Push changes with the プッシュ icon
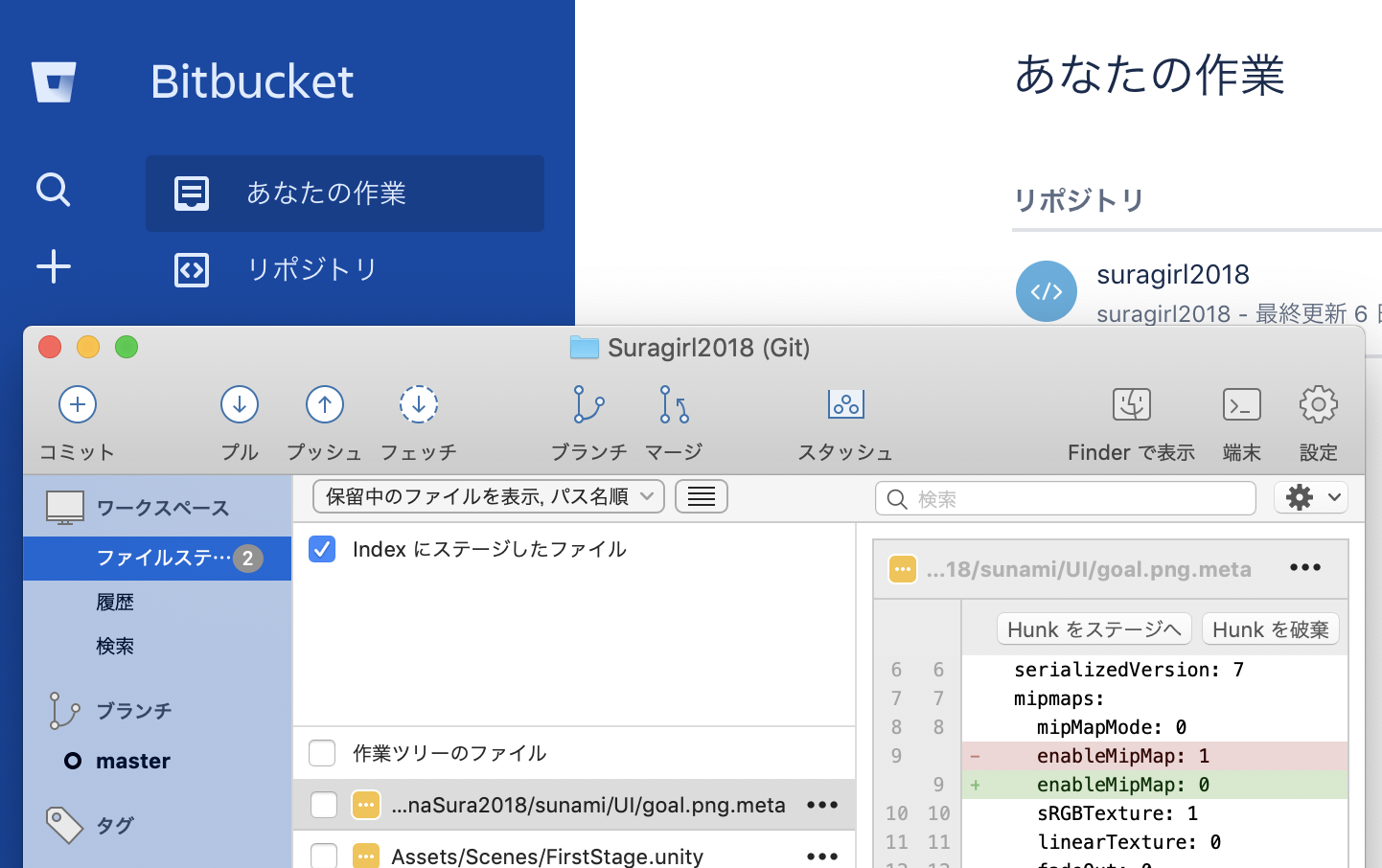1382x868 pixels. [323, 404]
